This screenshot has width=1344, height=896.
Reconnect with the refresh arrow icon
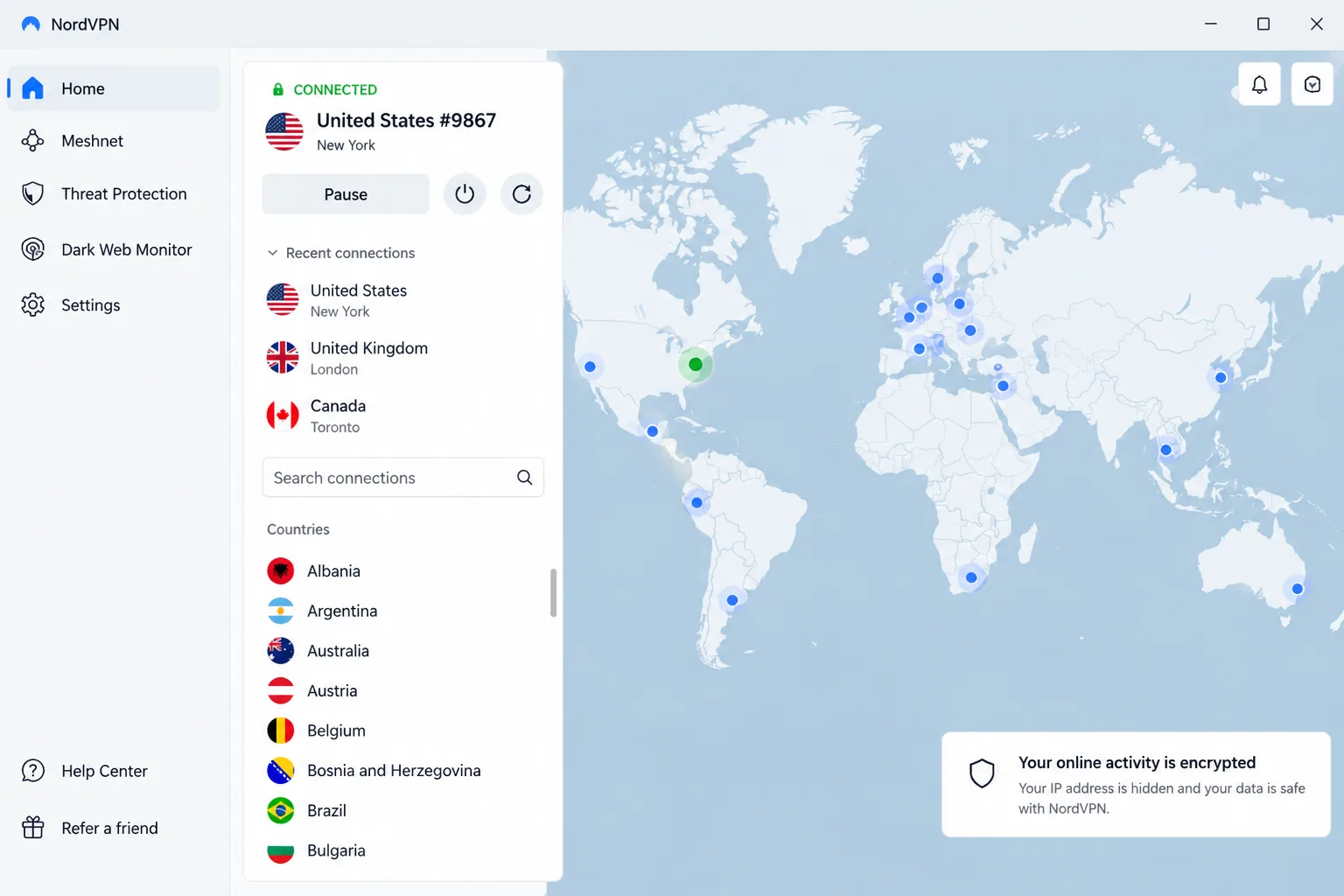click(x=521, y=194)
